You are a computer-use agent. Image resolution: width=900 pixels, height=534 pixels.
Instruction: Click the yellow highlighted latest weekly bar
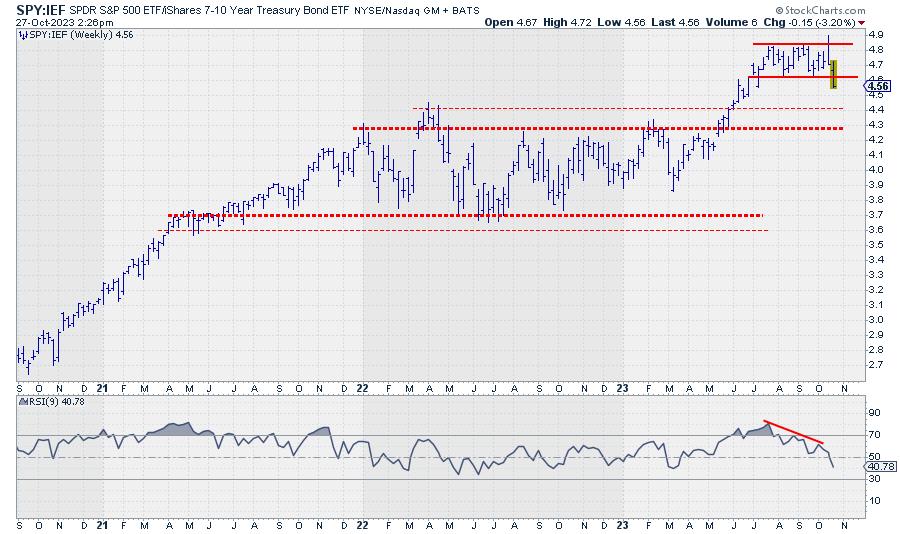[x=834, y=74]
